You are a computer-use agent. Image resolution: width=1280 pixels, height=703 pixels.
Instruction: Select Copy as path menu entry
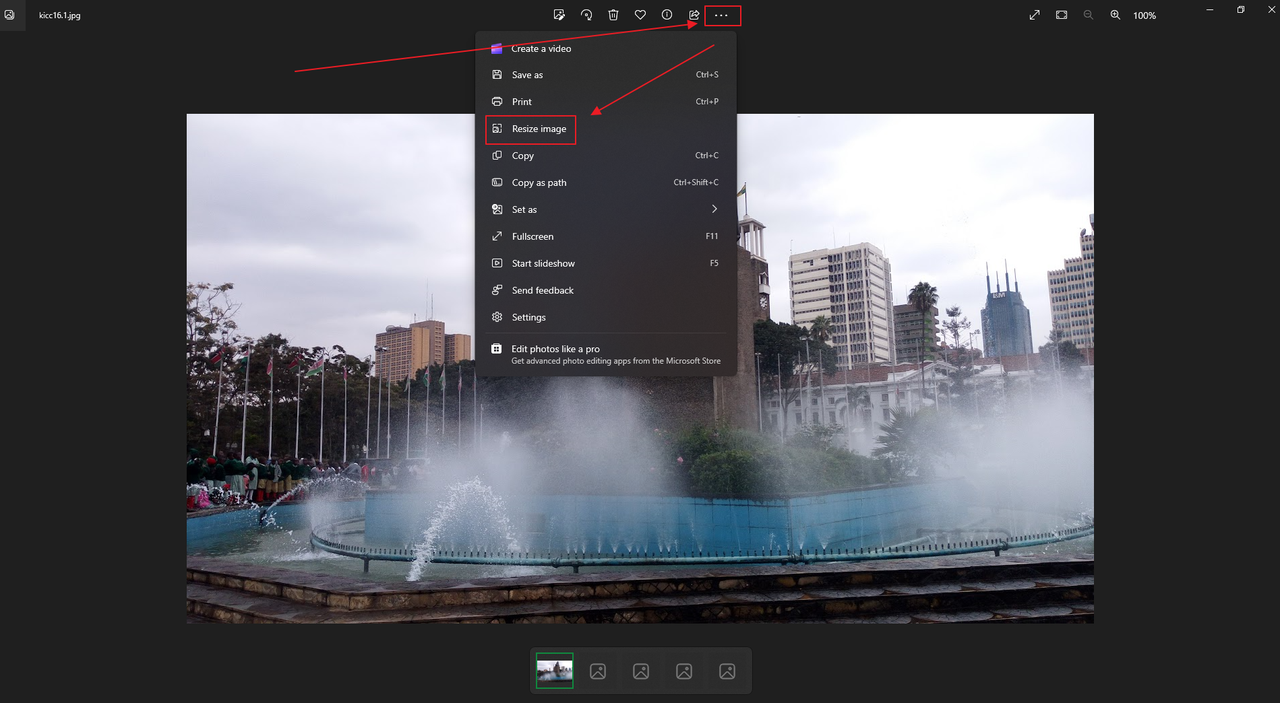pos(606,183)
